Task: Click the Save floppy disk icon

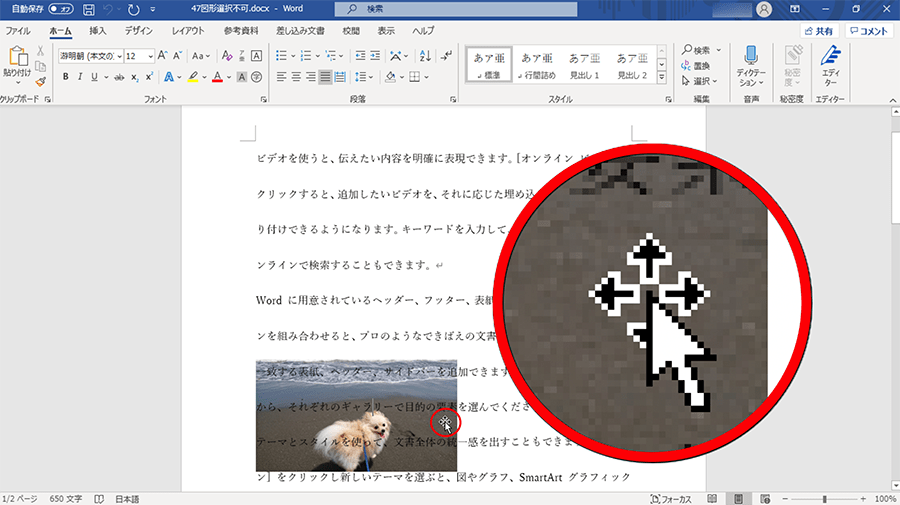Action: (89, 9)
